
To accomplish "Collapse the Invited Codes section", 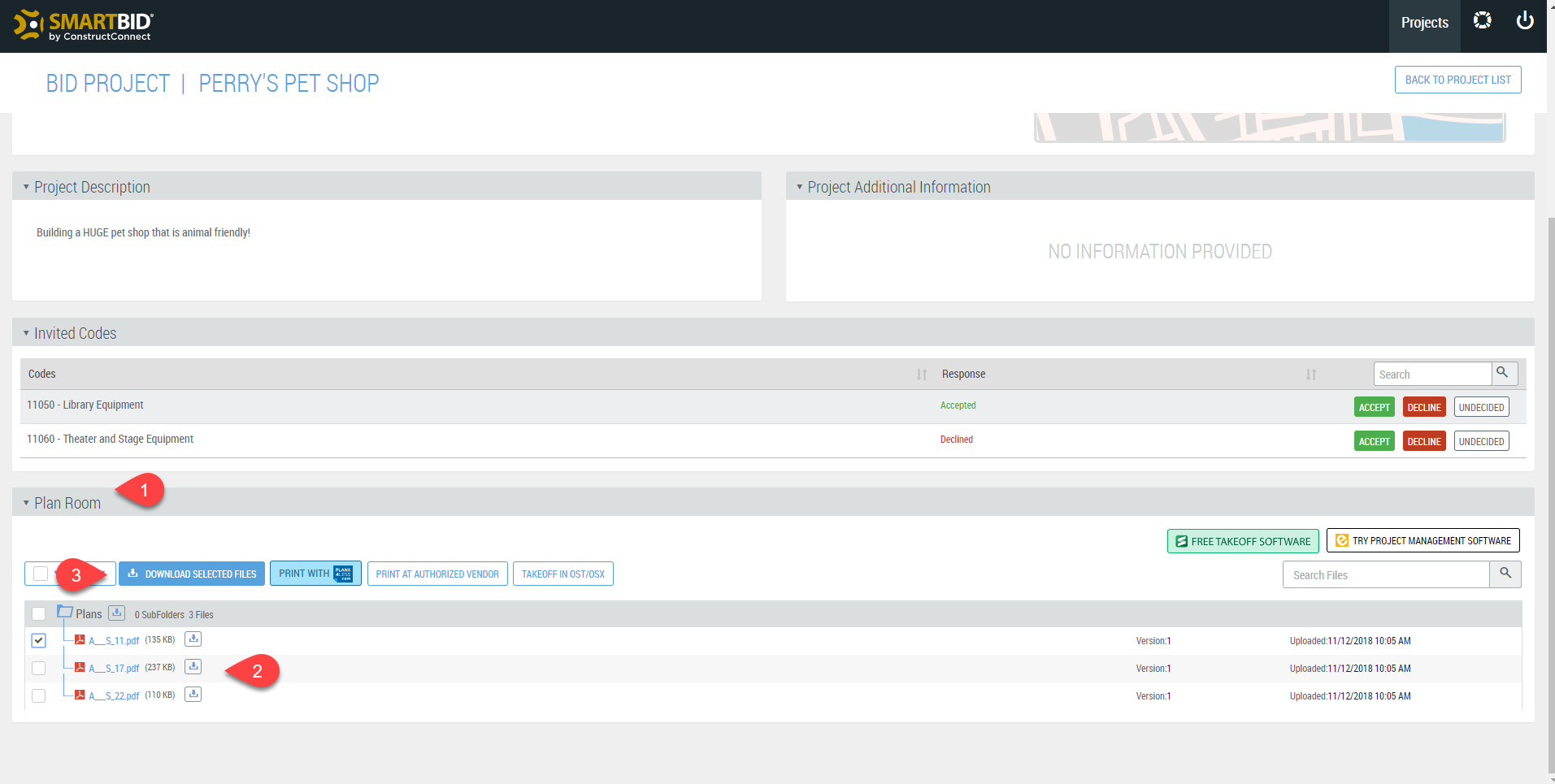I will pos(26,333).
